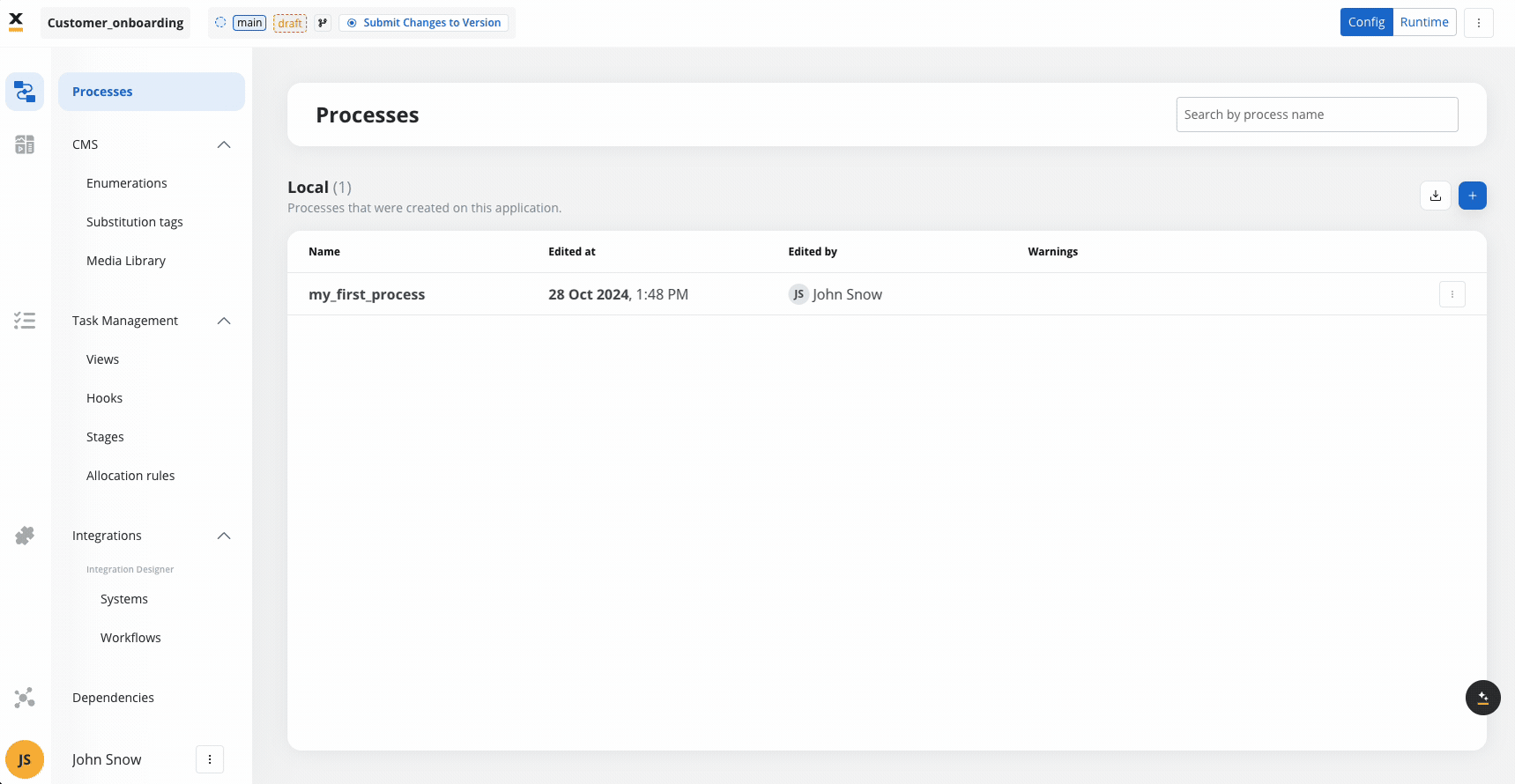Open Views under Task Management
The image size is (1515, 784).
tap(102, 359)
